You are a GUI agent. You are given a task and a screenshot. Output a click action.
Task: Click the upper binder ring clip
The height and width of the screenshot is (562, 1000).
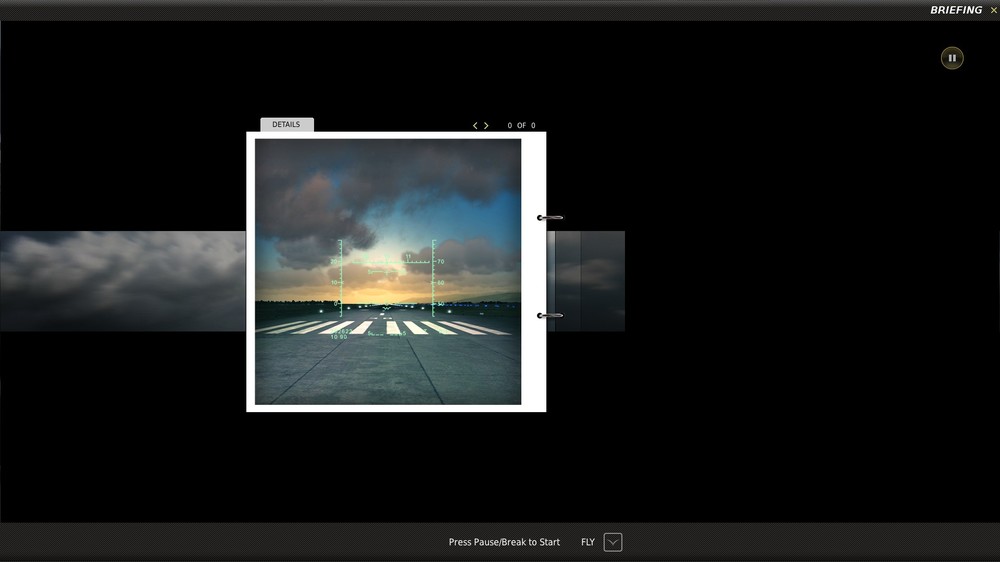(550, 218)
